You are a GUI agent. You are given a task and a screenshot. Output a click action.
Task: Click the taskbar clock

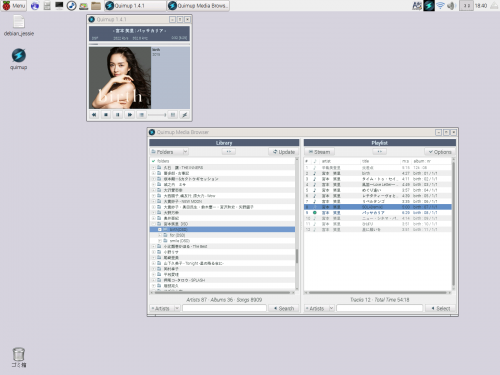tap(481, 6)
